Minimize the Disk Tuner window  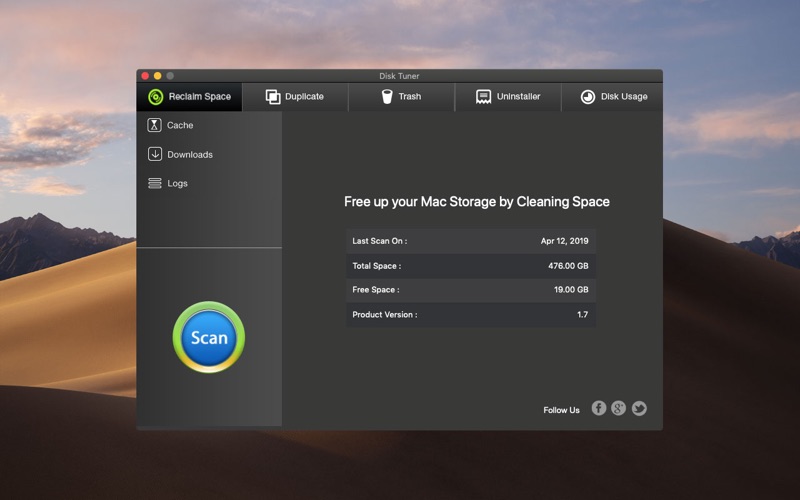coord(158,76)
